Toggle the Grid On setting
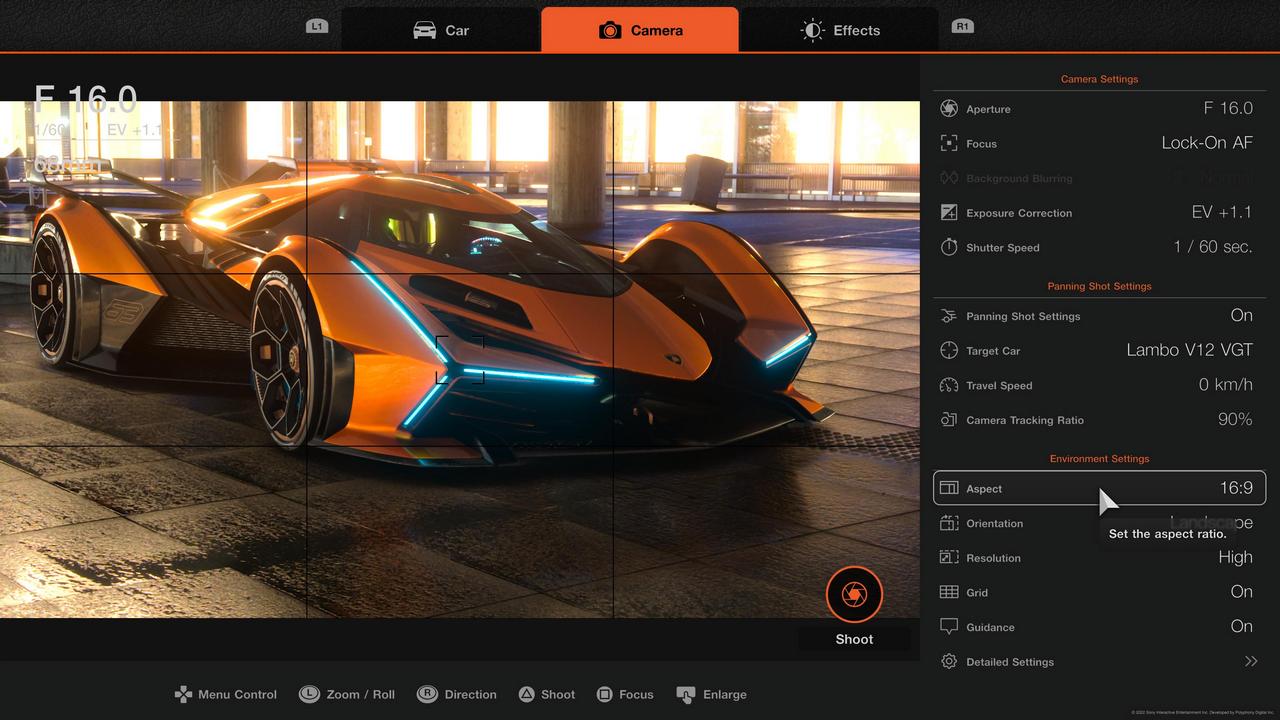The height and width of the screenshot is (720, 1280). (x=1241, y=592)
